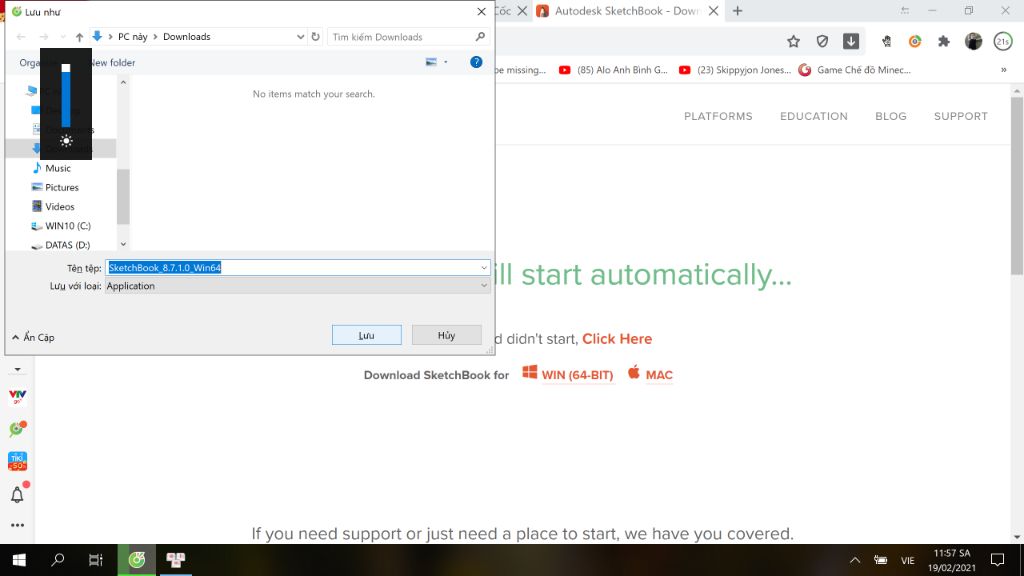Viewport: 1024px width, 576px height.
Task: Show more bookmarks with the chevron
Action: tap(1004, 70)
